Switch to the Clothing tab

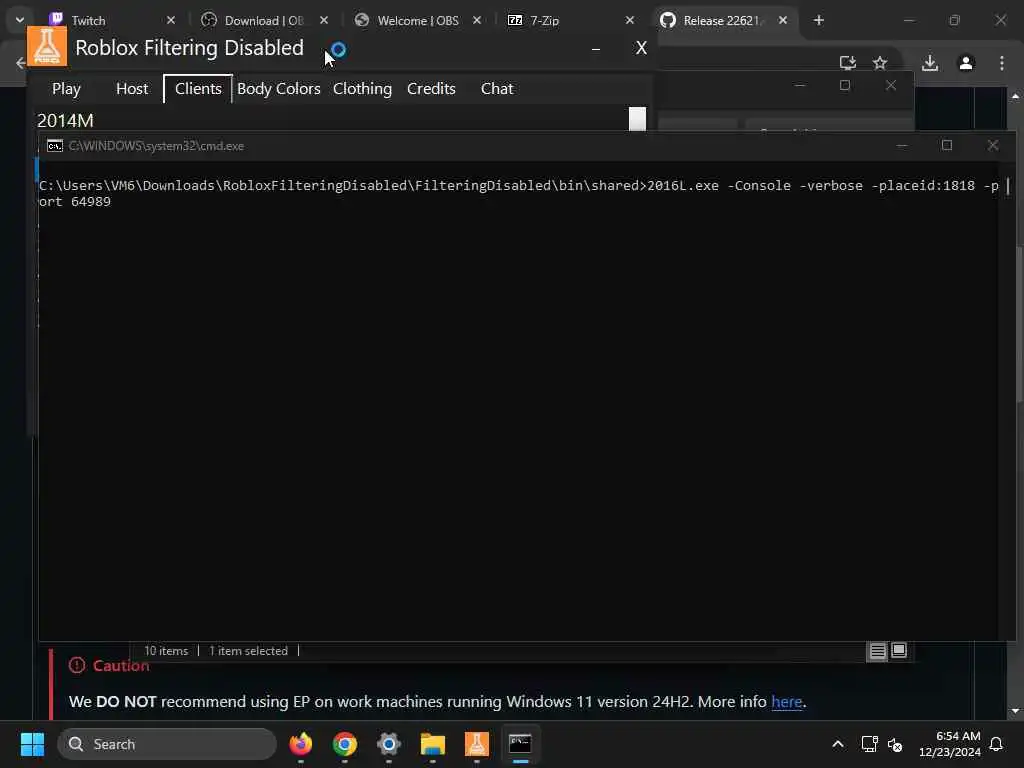[x=362, y=88]
